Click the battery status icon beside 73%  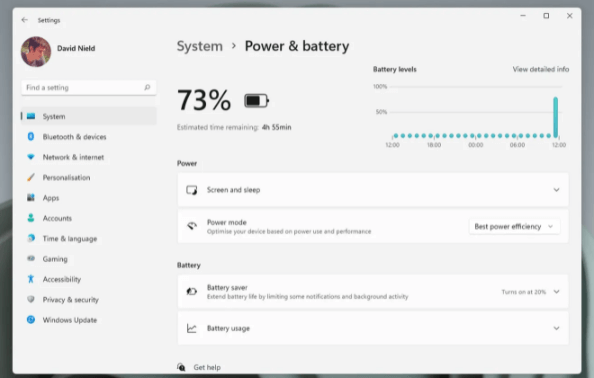coord(256,101)
